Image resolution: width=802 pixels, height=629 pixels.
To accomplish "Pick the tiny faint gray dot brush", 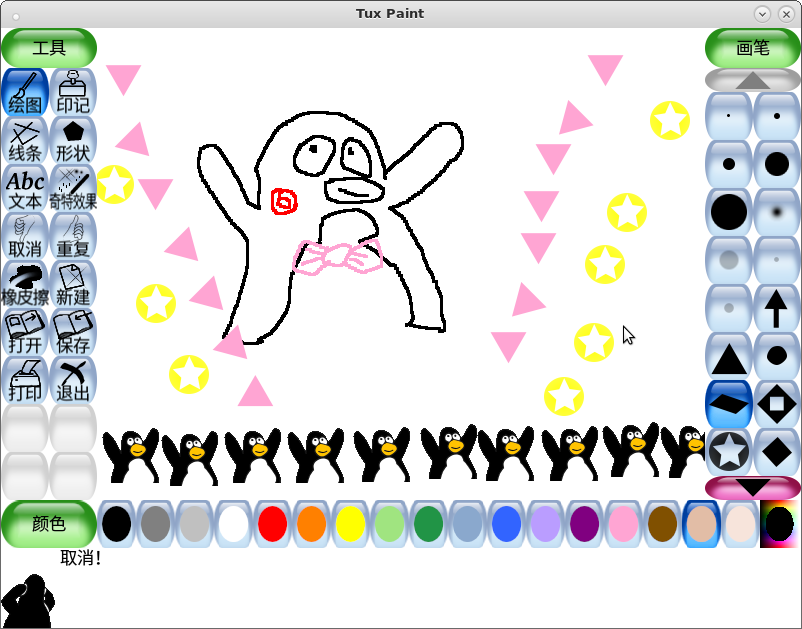I will coord(776,260).
